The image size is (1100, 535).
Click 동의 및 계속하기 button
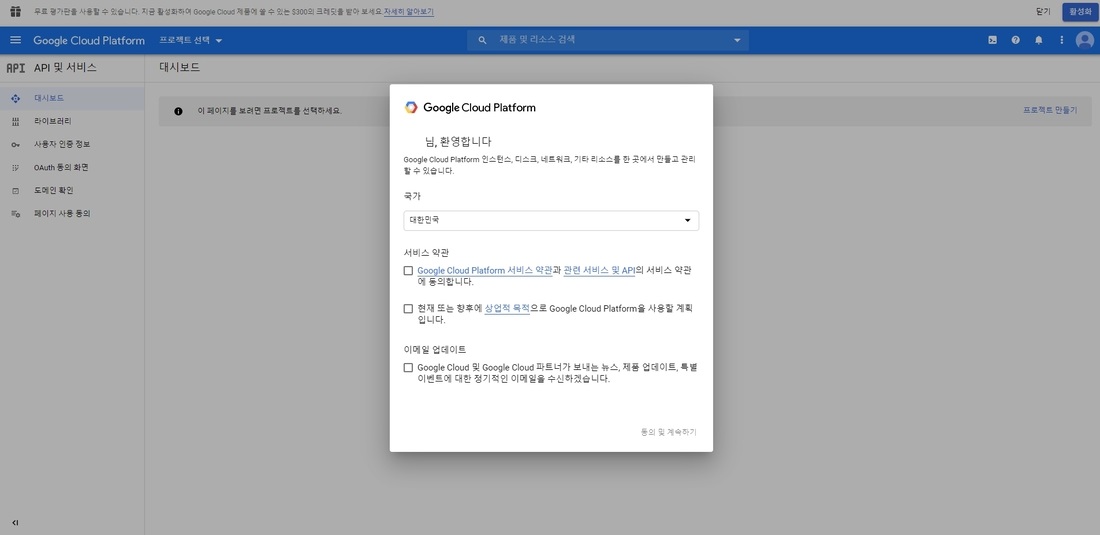pyautogui.click(x=669, y=432)
